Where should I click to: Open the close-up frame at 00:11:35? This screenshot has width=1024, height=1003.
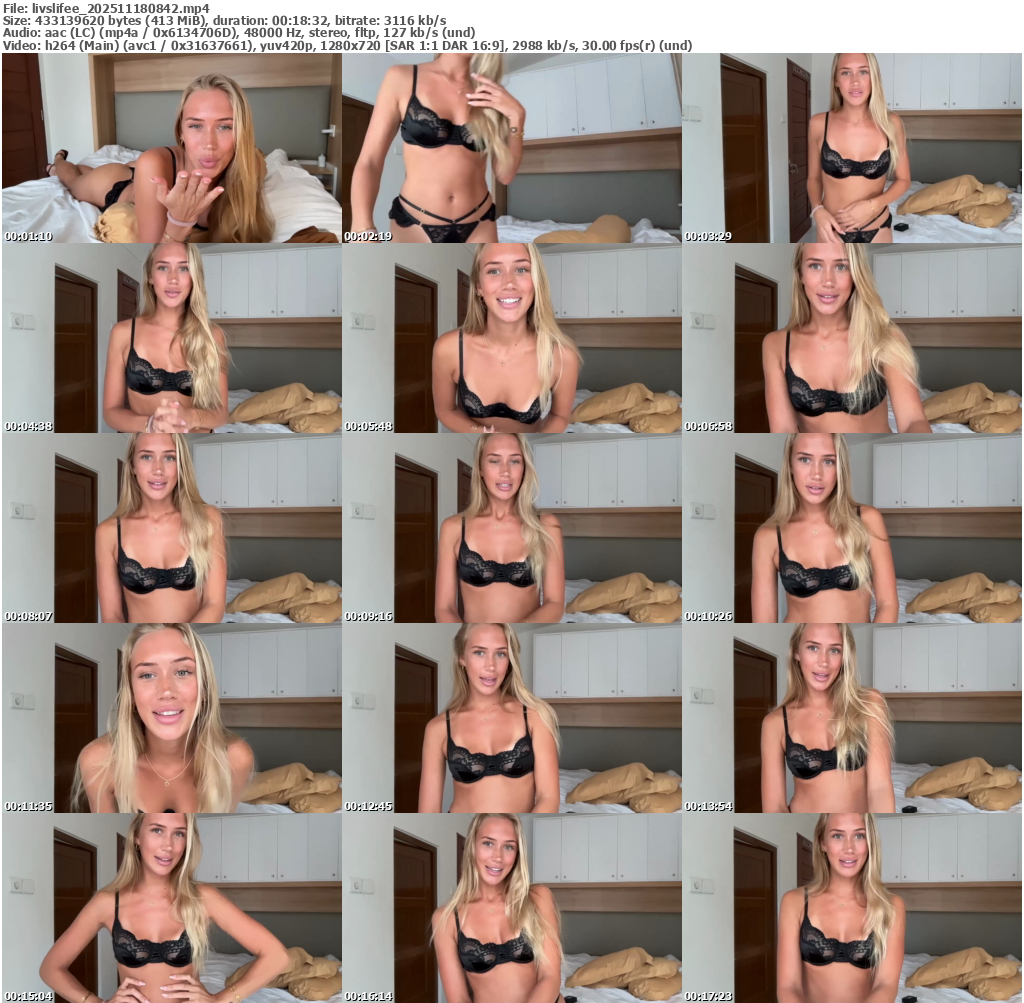click(x=171, y=718)
